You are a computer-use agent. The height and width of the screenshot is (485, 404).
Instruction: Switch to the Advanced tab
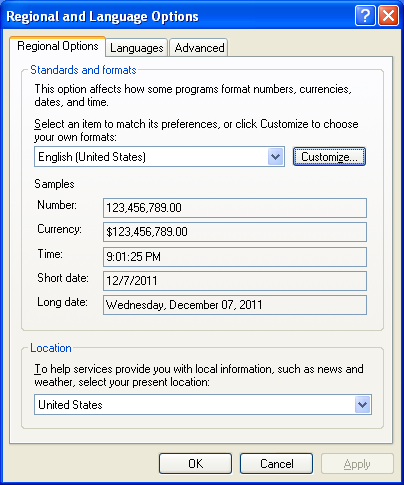(x=199, y=48)
